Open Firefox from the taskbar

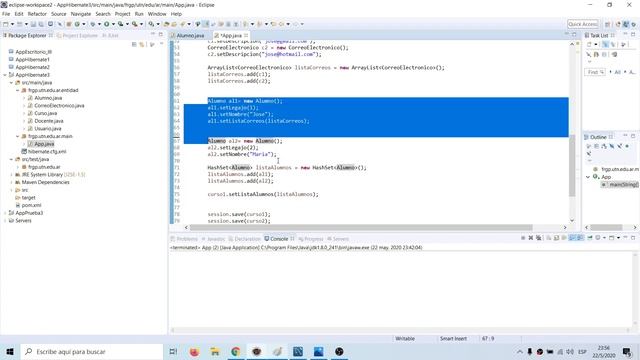[x=194, y=351]
